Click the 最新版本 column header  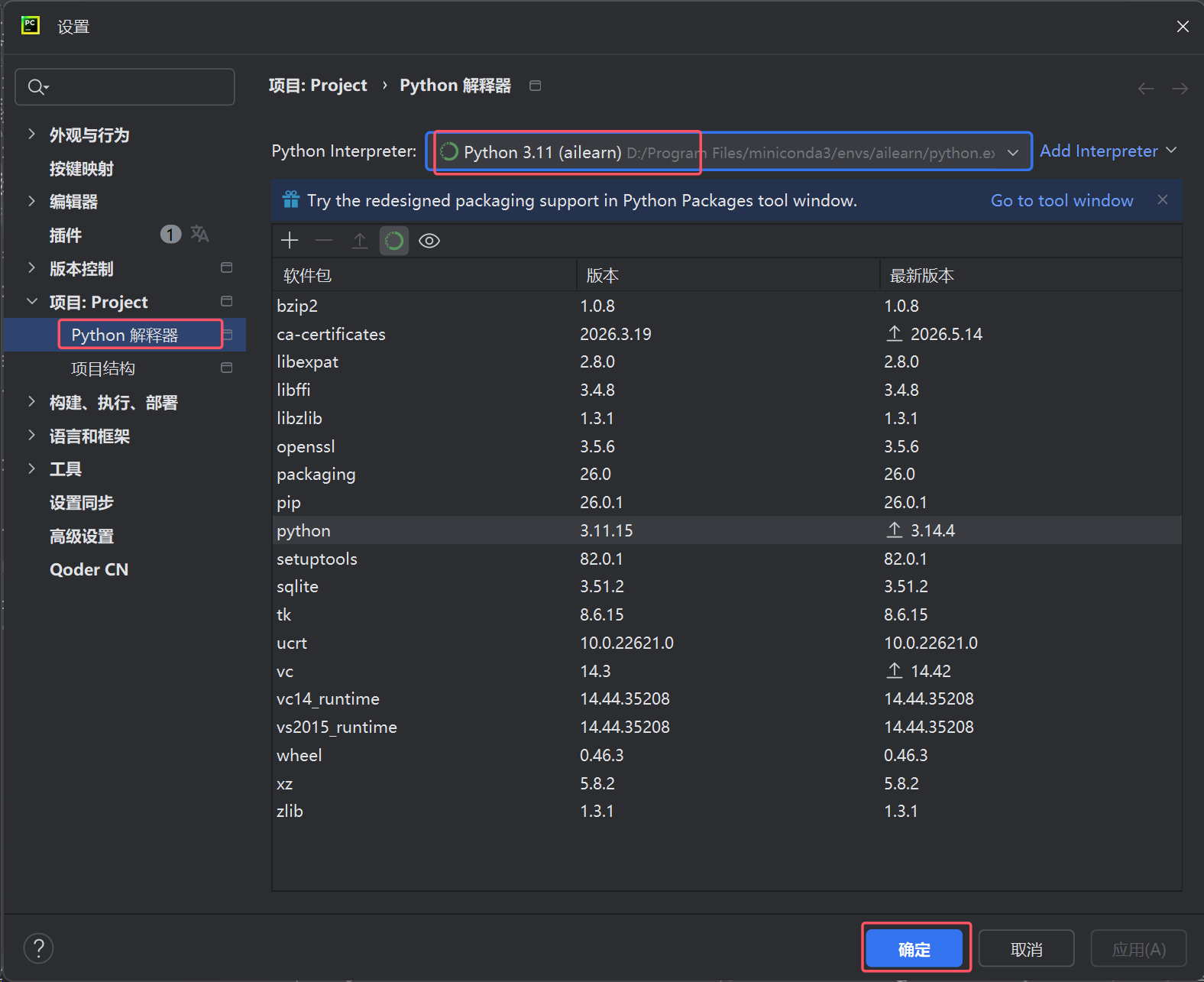click(x=1031, y=275)
